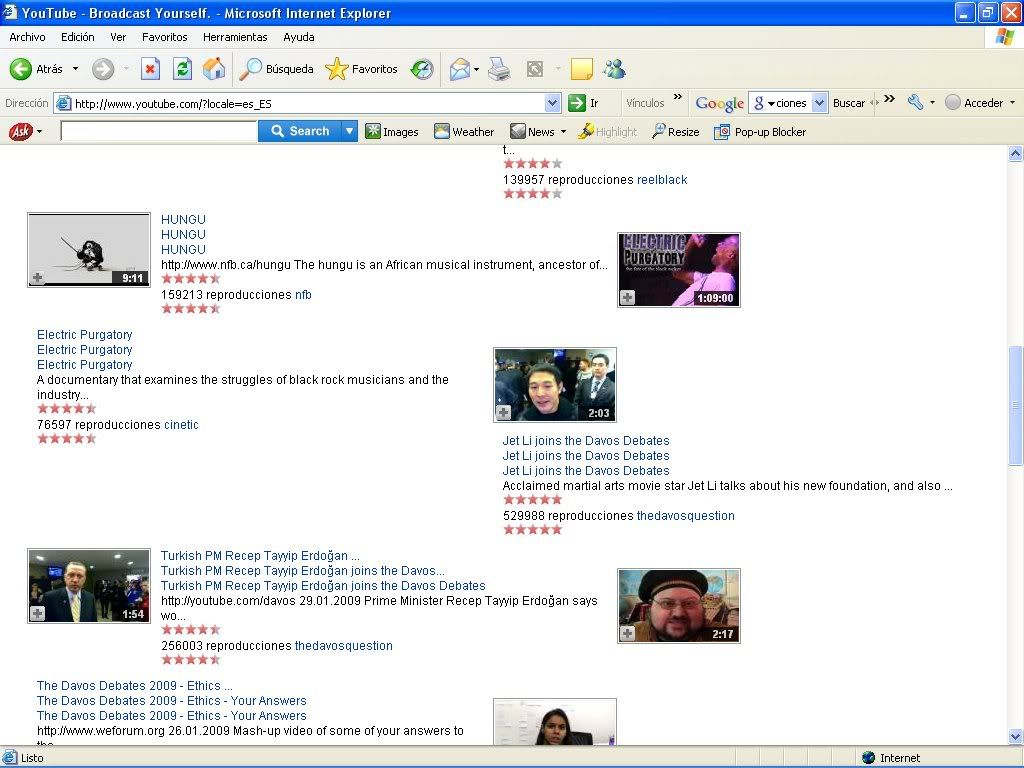The image size is (1024, 768).
Task: Click the Ask toolbar Resize button
Action: [x=675, y=132]
